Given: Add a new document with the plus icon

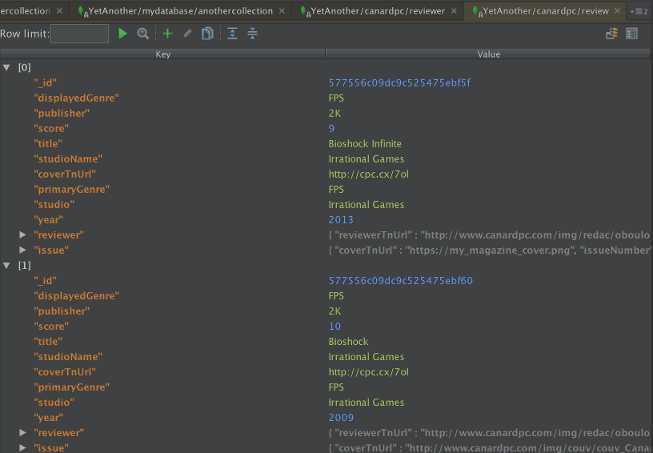Looking at the screenshot, I should [167, 33].
